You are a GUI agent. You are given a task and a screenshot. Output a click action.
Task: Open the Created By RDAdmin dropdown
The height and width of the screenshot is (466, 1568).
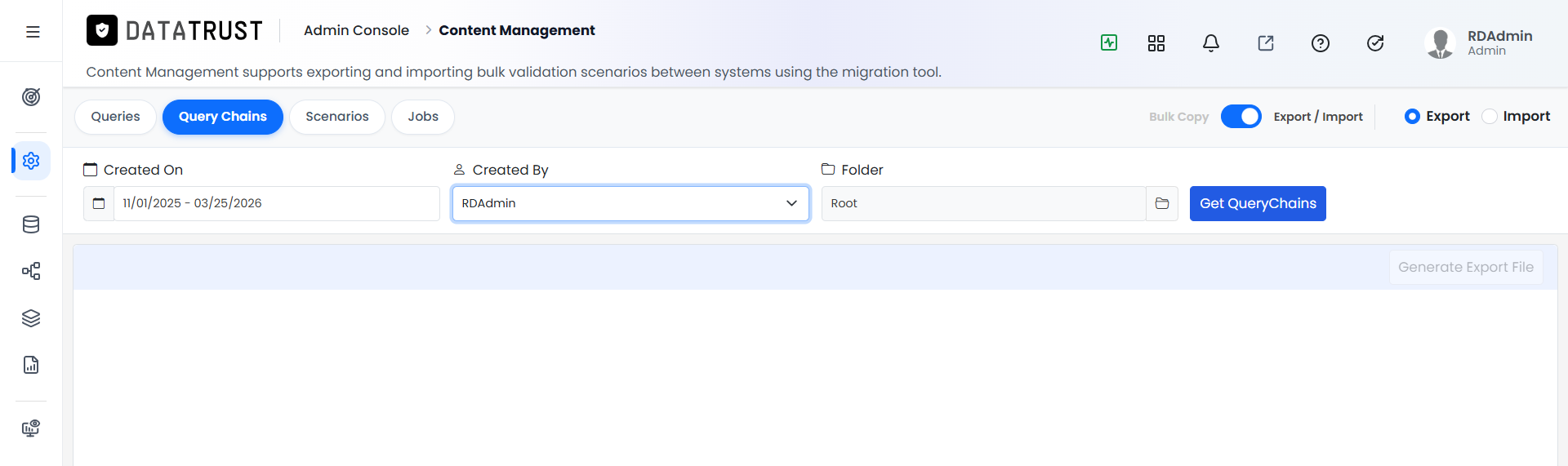tap(630, 203)
